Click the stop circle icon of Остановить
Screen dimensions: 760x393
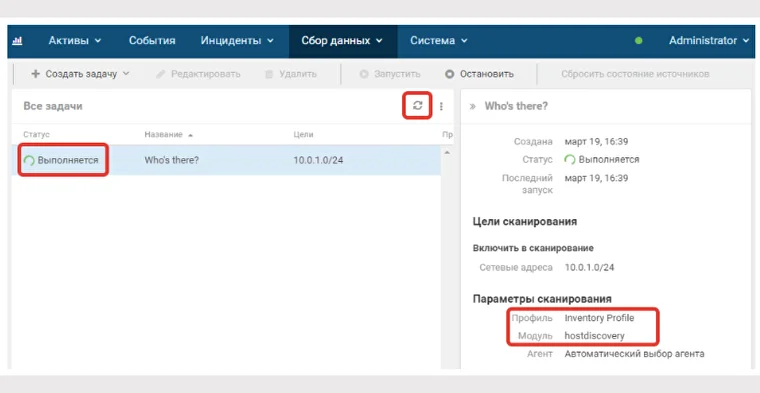click(x=450, y=74)
